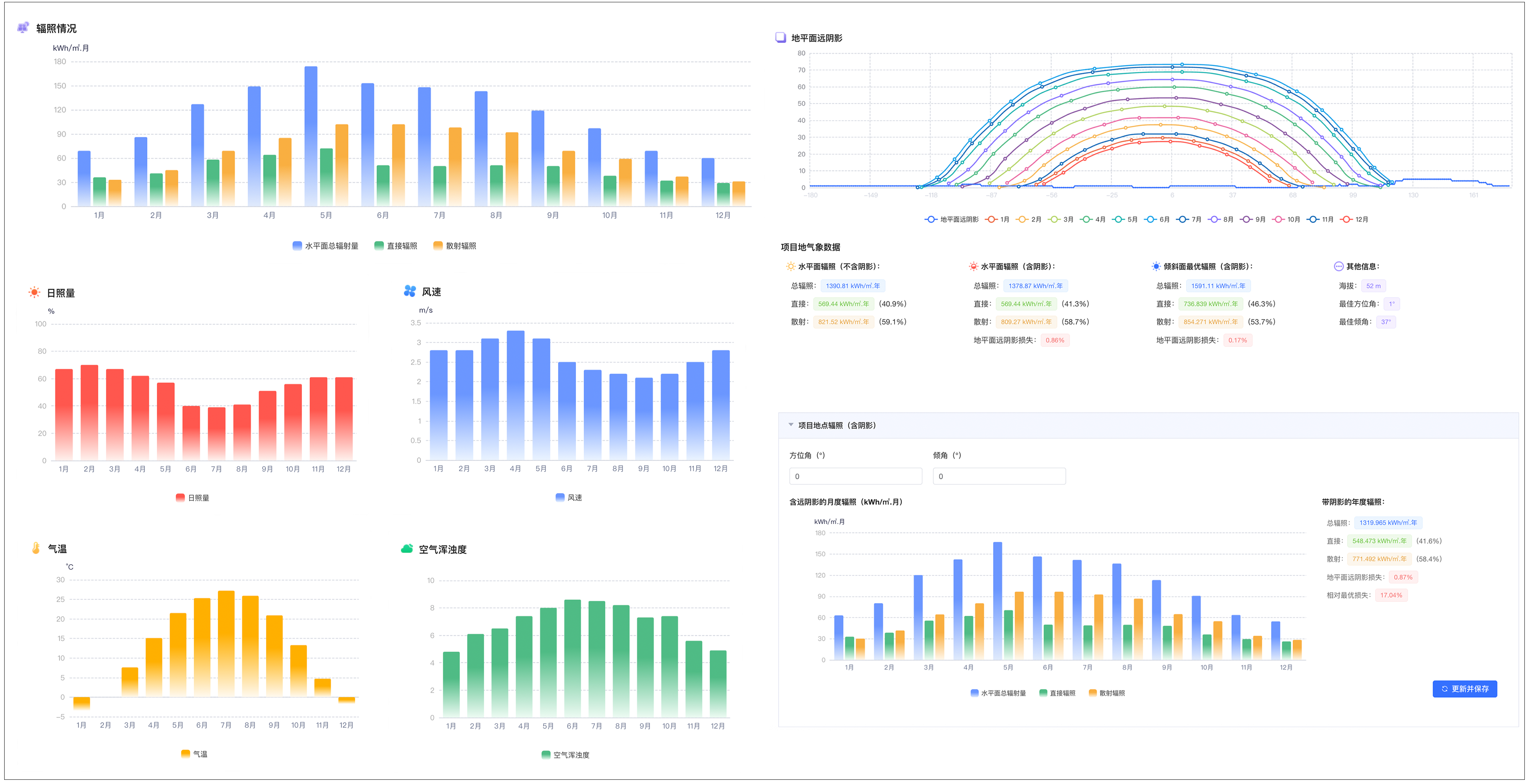Click the cloud icon beside 空气浑浊度
Image resolution: width=1529 pixels, height=784 pixels.
tap(407, 549)
